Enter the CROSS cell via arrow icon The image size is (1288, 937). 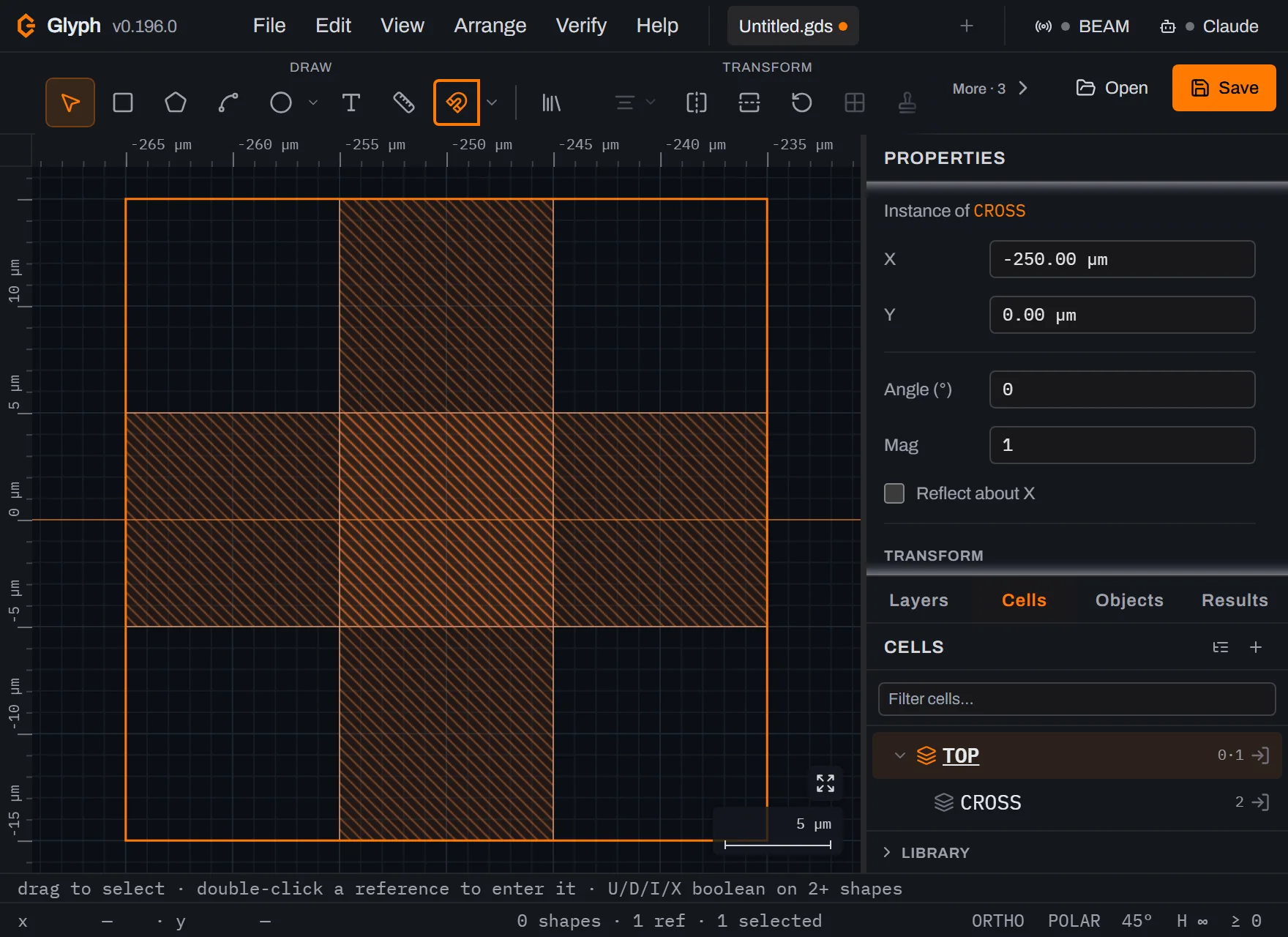[x=1260, y=802]
